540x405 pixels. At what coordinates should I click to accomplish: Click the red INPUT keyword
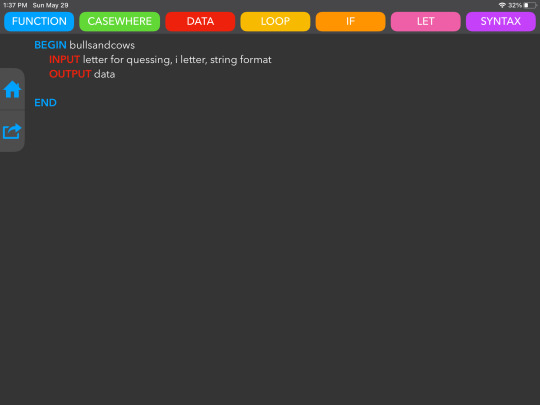pos(64,60)
